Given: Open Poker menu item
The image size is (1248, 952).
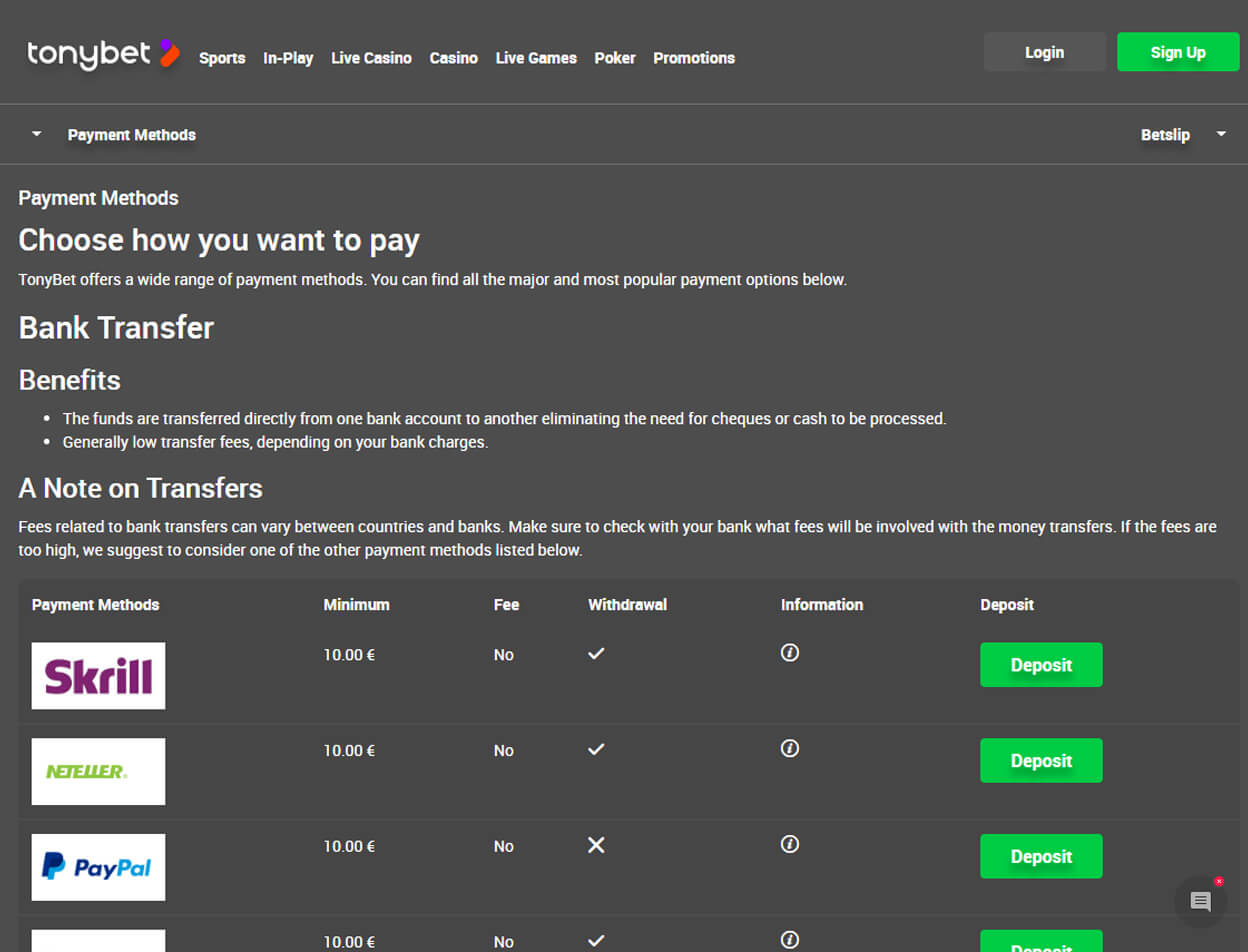Looking at the screenshot, I should 615,58.
